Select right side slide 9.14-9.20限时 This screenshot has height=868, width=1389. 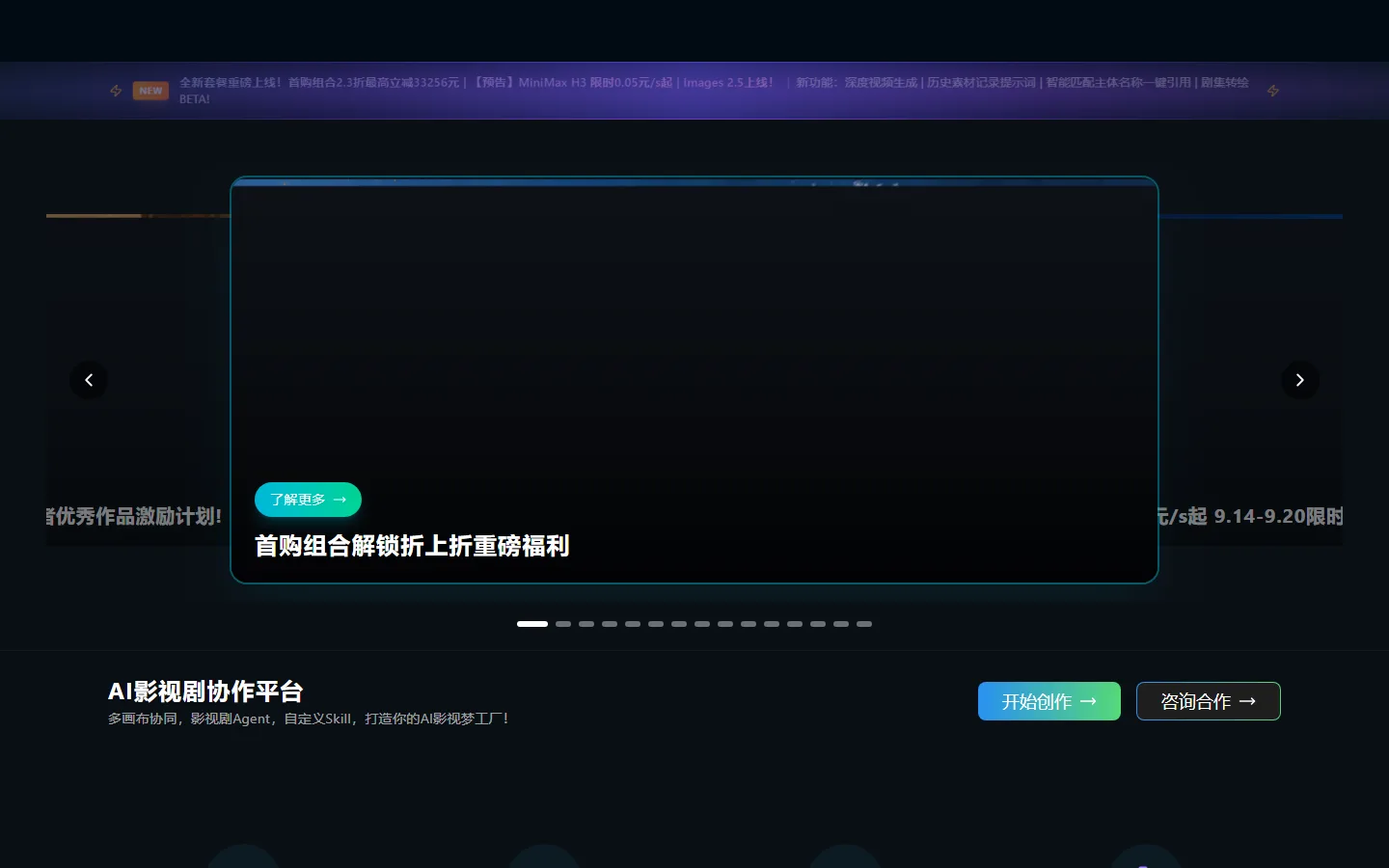pos(1250,381)
